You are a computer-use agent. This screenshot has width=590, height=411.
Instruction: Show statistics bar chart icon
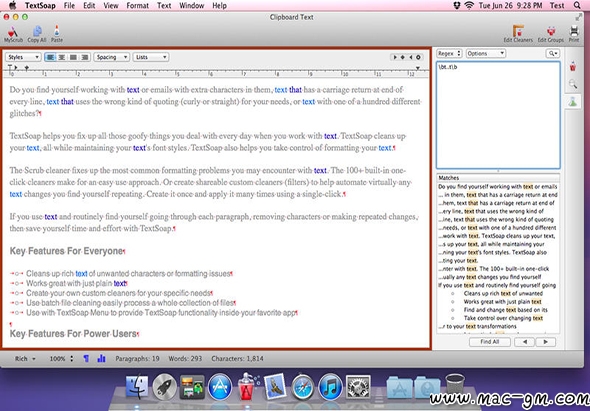[x=101, y=359]
